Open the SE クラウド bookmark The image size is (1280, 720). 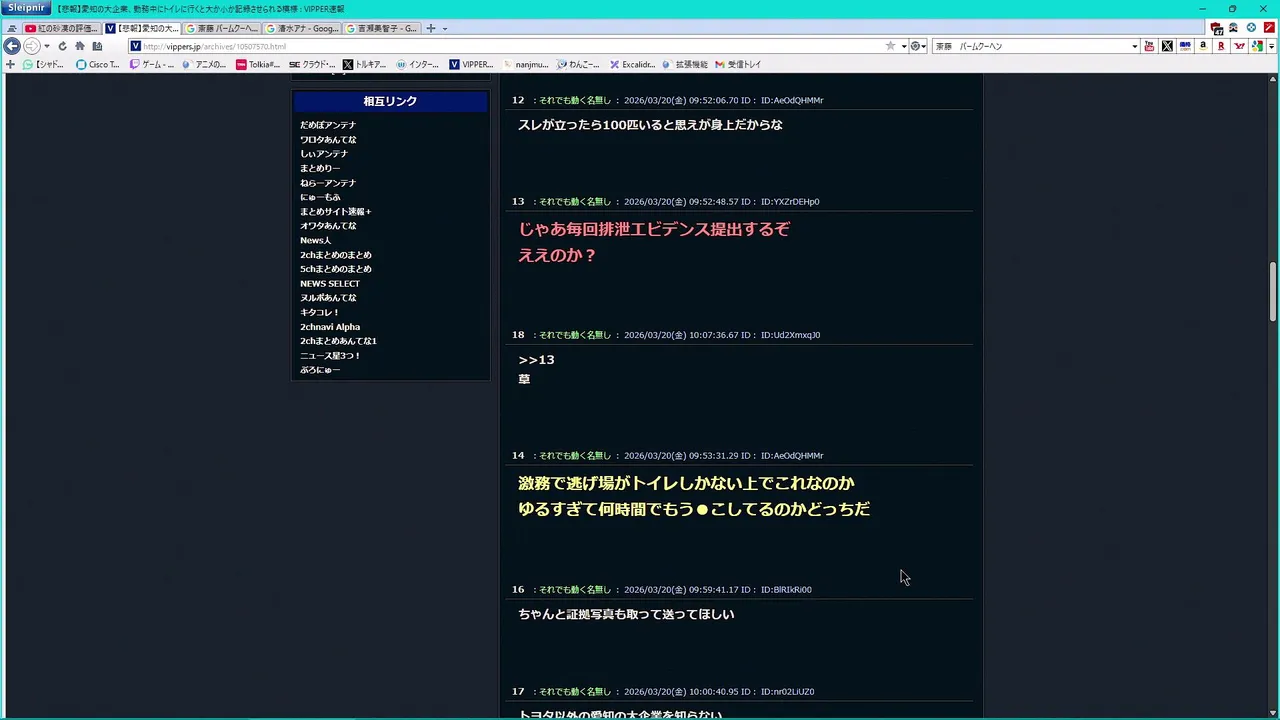coord(312,64)
